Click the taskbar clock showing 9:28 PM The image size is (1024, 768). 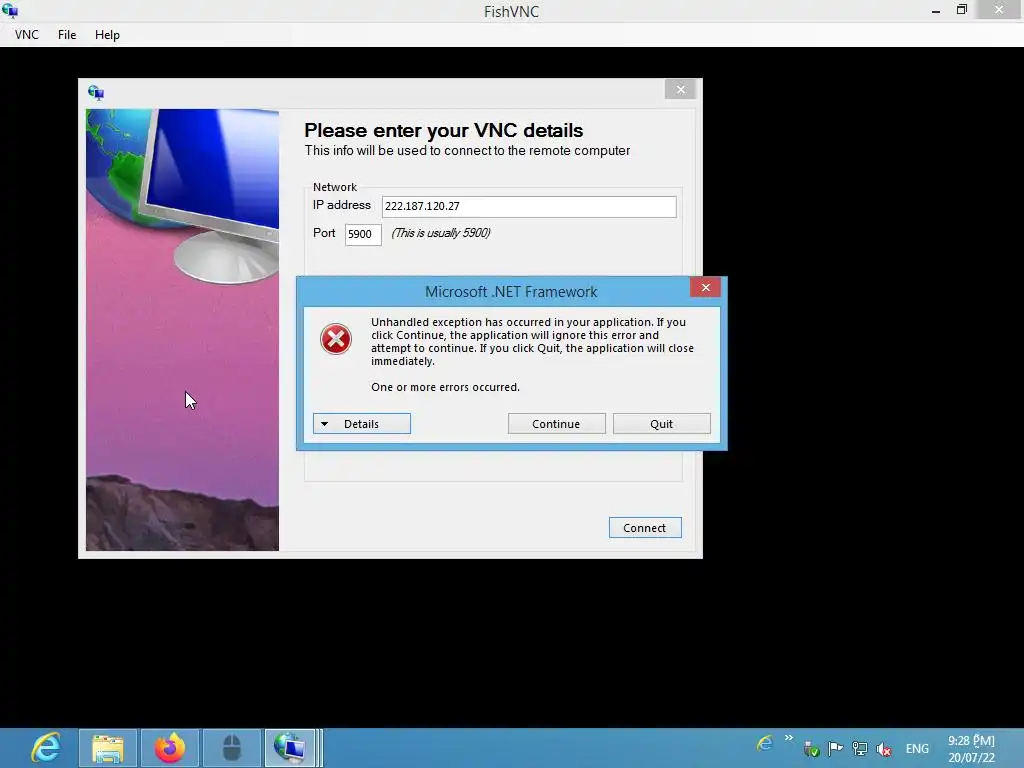tap(972, 749)
